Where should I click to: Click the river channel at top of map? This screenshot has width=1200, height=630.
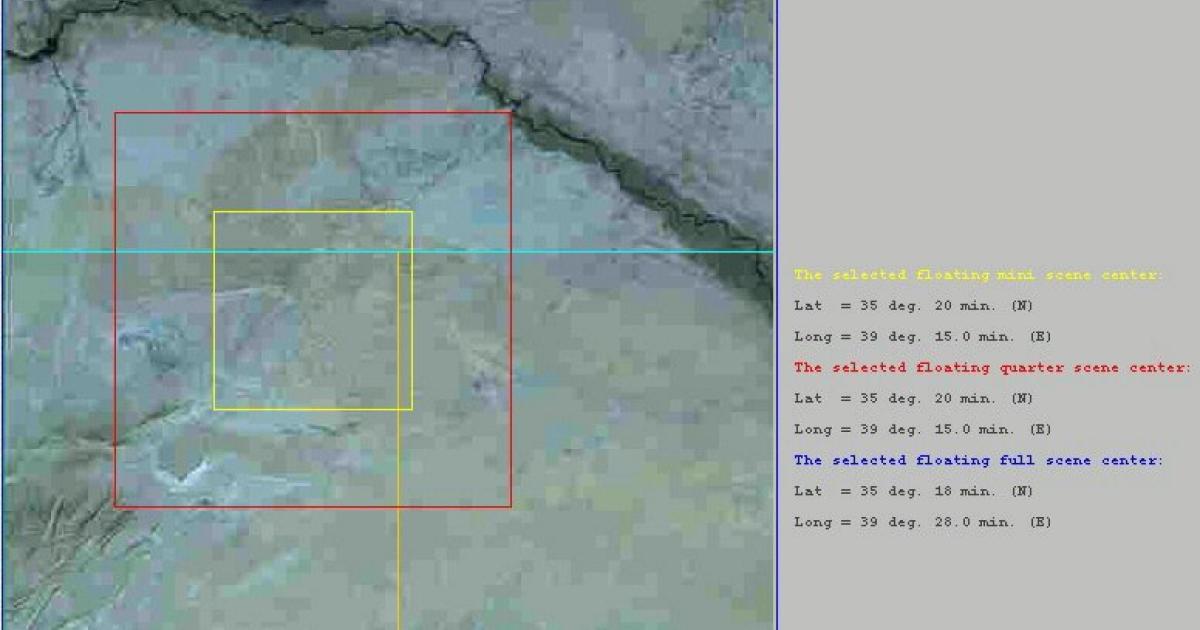[x=300, y=20]
